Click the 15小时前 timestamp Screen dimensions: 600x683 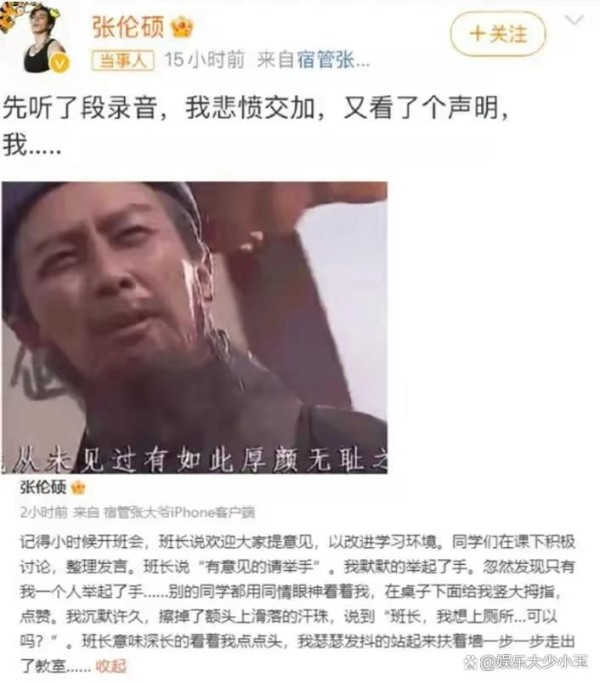[204, 60]
